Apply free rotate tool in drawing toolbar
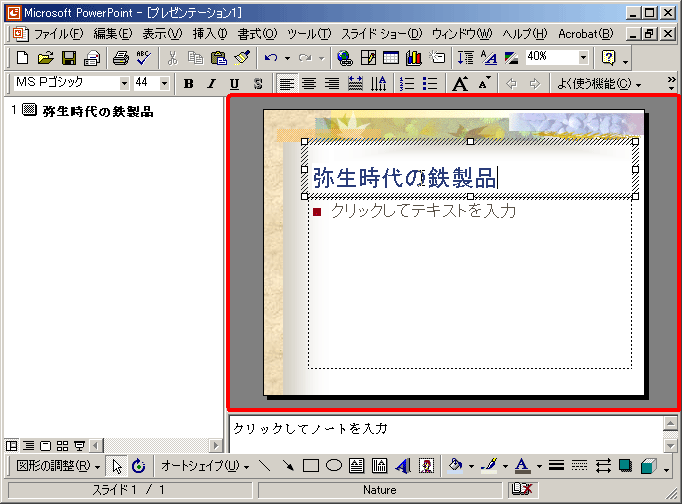The width and height of the screenshot is (682, 504). tap(139, 466)
